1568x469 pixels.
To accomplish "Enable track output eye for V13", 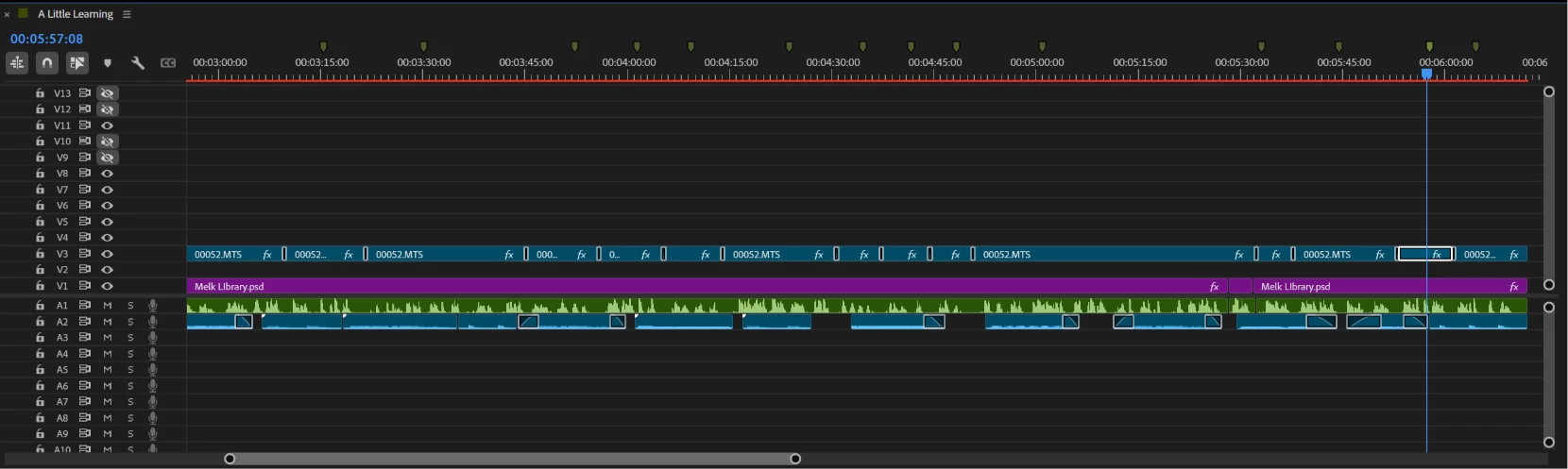I will pyautogui.click(x=108, y=93).
